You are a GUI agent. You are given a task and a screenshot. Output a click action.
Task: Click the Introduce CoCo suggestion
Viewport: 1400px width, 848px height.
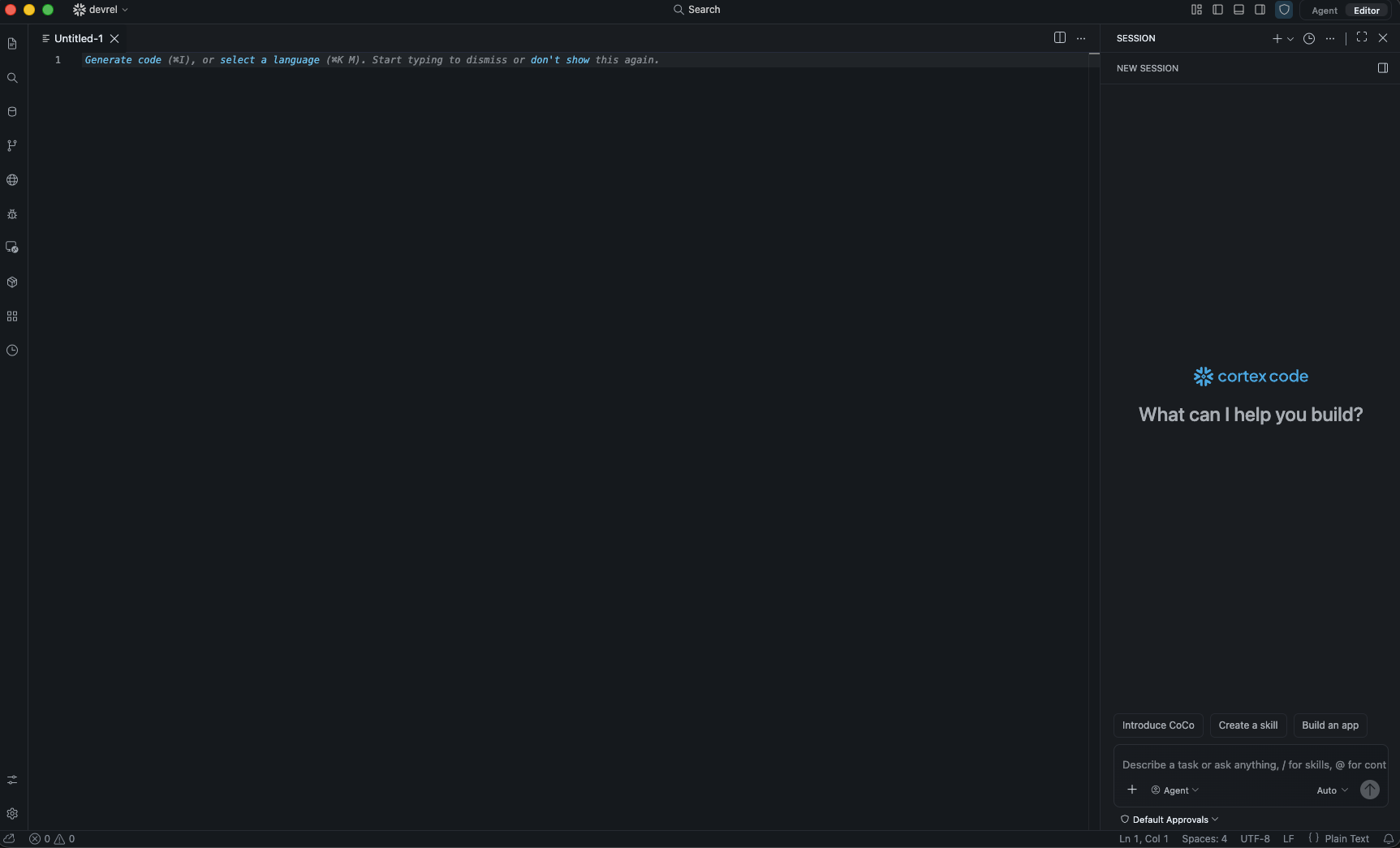(1158, 725)
